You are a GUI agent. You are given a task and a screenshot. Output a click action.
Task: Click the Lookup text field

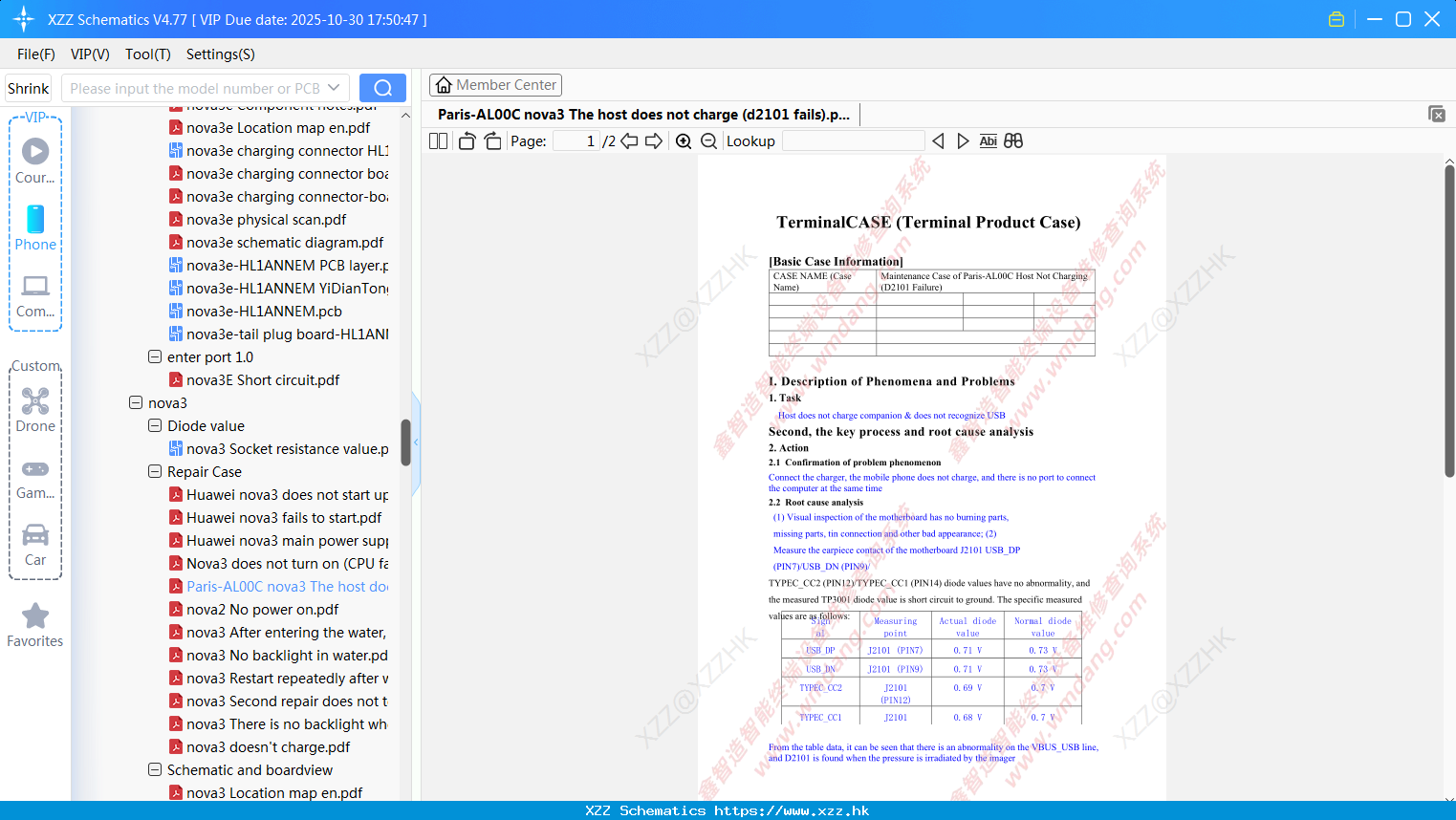pyautogui.click(x=854, y=140)
